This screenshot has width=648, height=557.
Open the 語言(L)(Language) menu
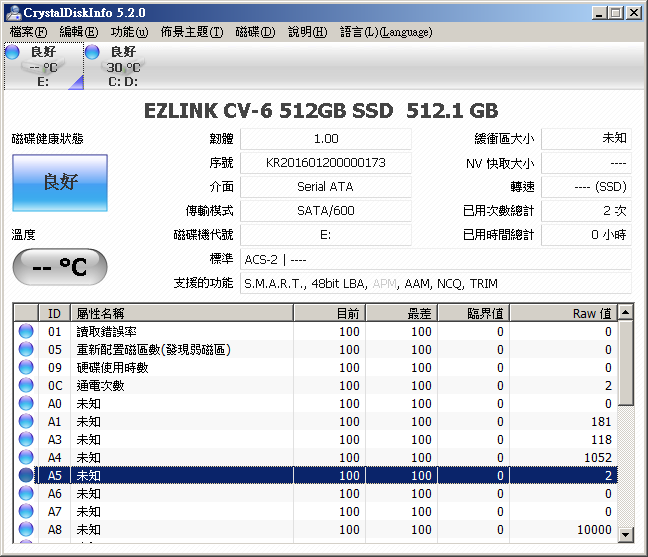[386, 32]
